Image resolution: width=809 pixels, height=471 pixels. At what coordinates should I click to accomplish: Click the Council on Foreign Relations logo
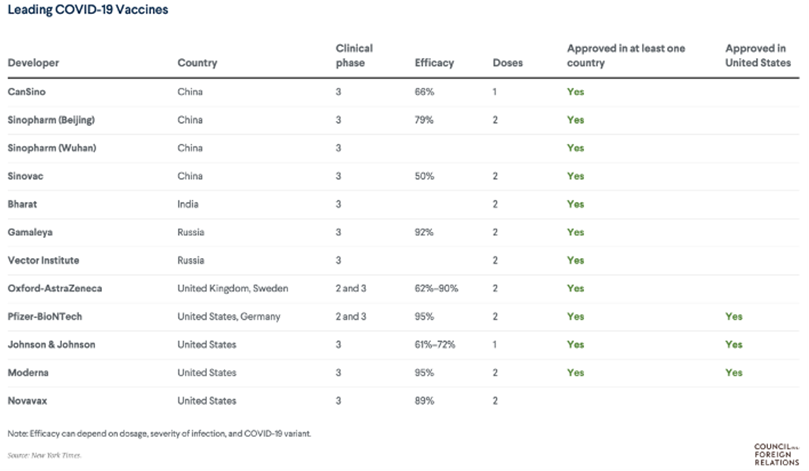coord(776,454)
